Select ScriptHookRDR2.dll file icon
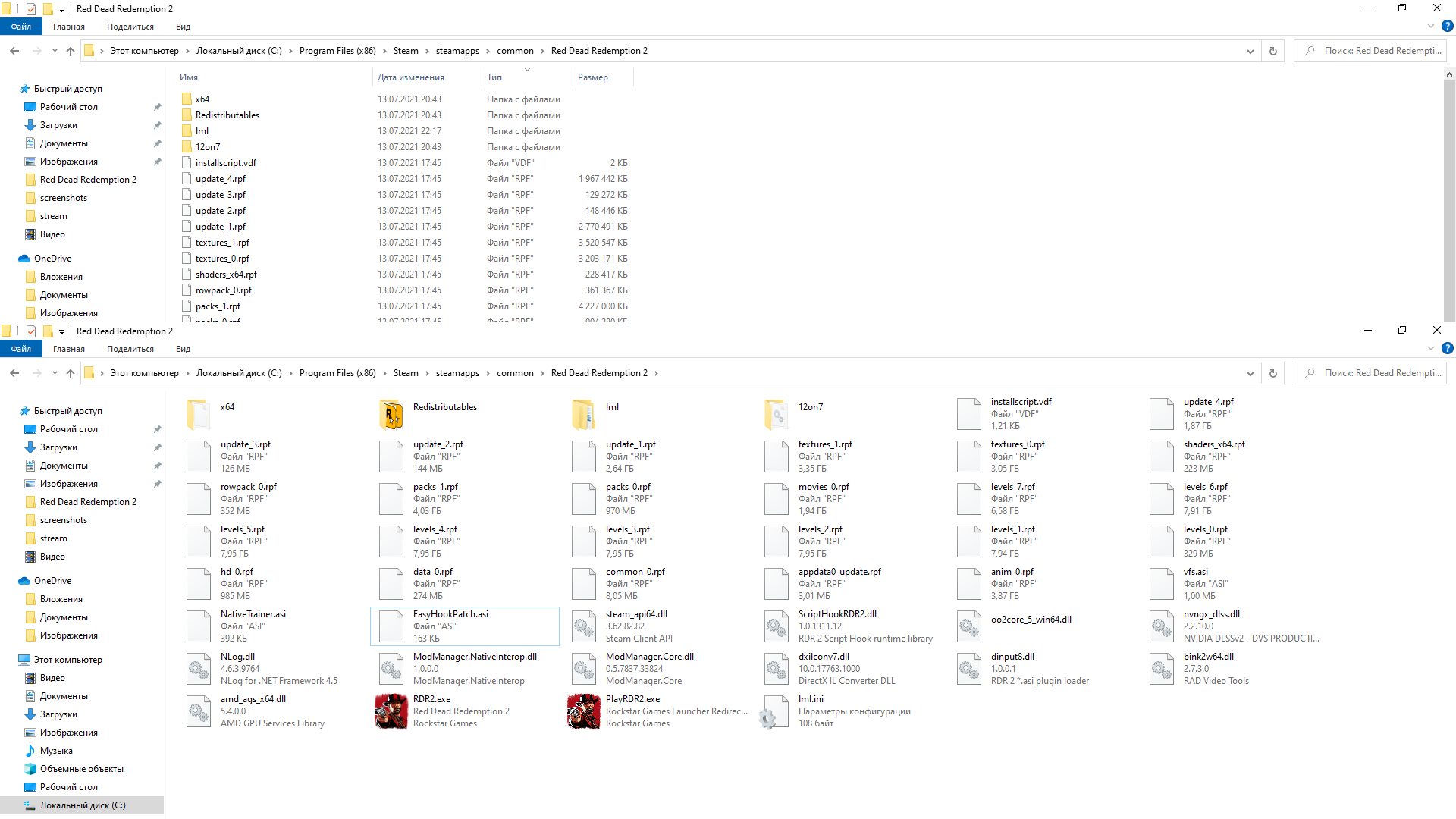 click(x=777, y=626)
